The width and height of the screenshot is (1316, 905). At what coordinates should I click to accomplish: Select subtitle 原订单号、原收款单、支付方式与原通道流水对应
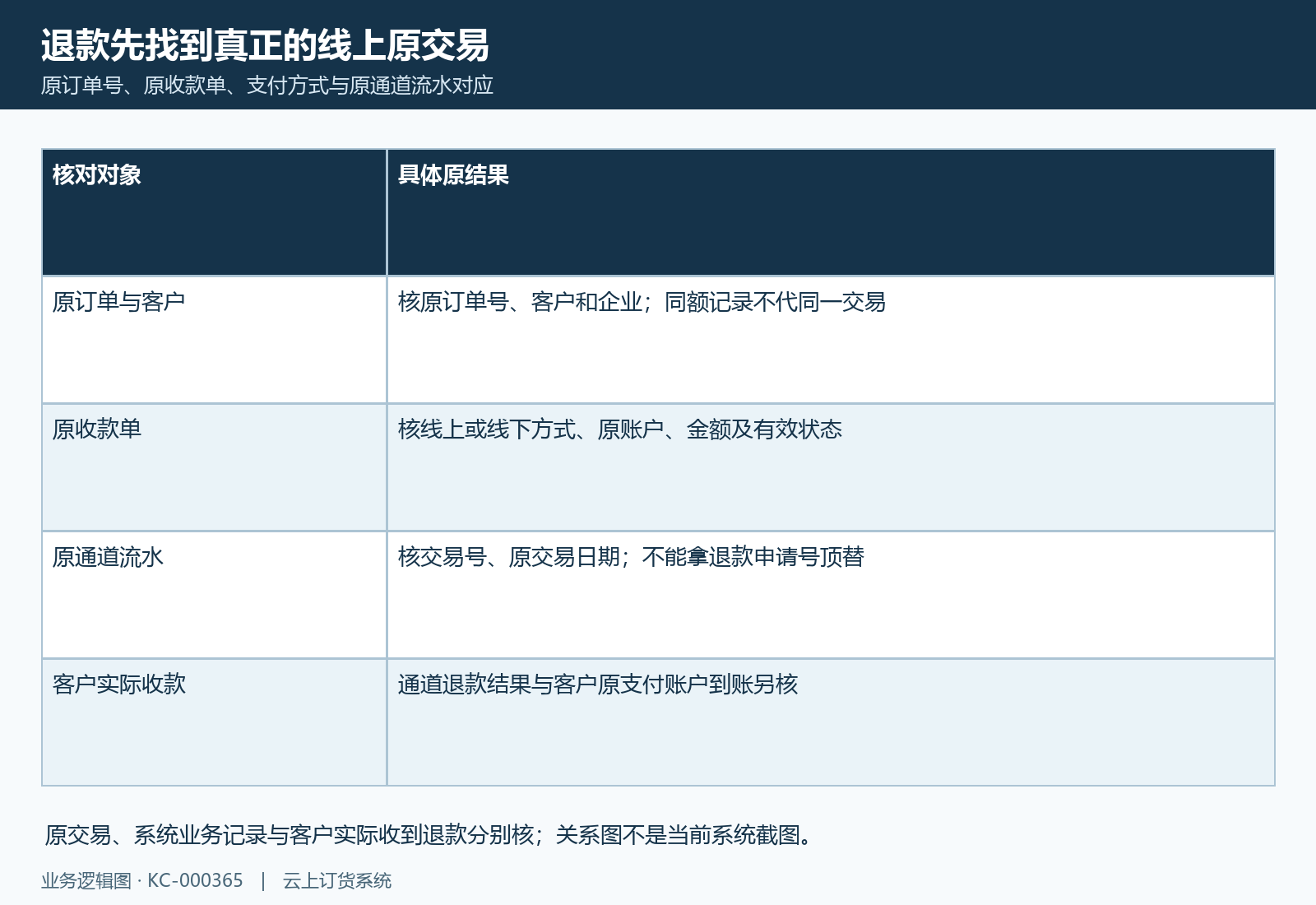[x=267, y=86]
